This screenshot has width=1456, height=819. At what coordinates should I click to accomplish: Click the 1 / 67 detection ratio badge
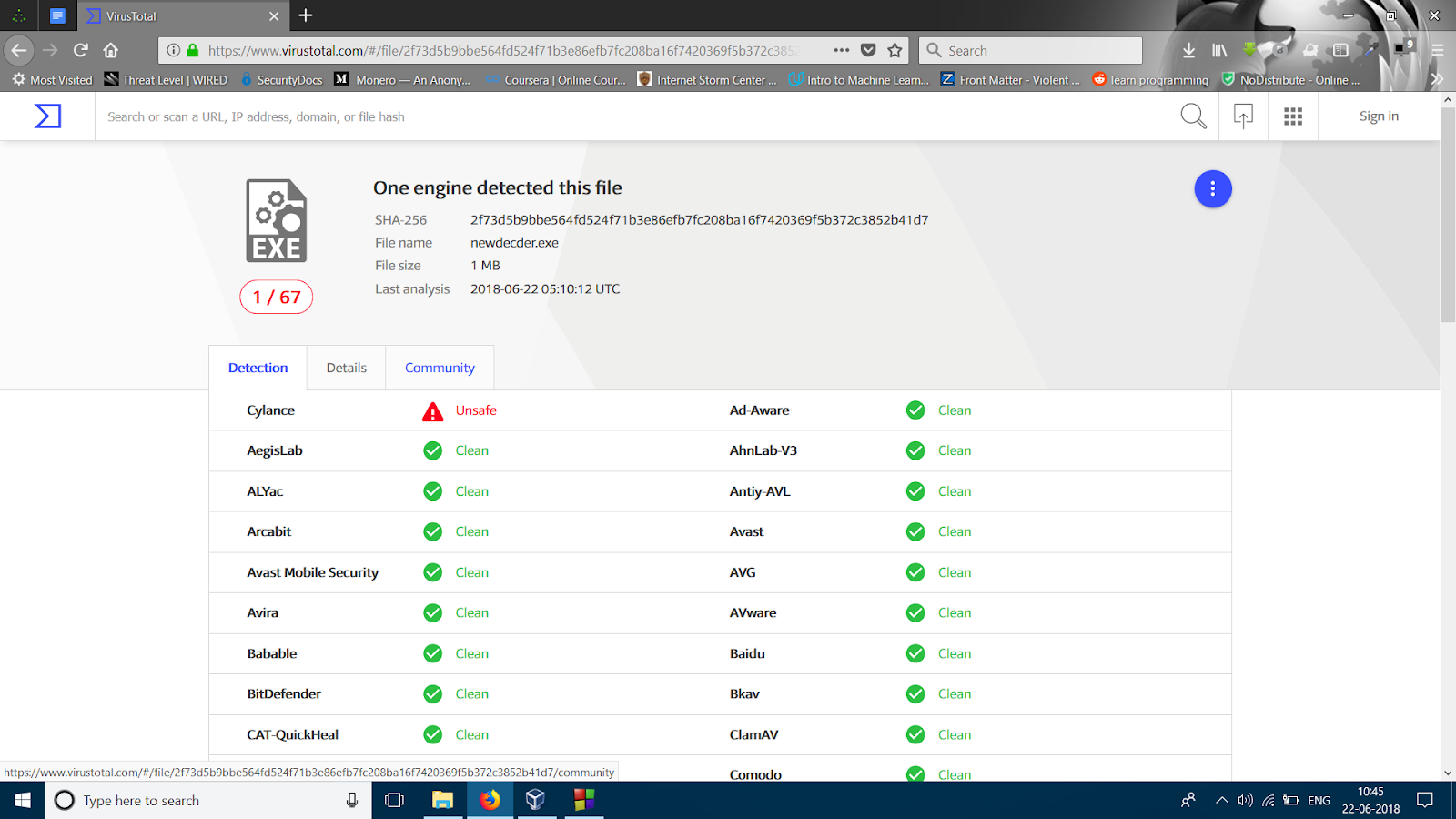[277, 298]
